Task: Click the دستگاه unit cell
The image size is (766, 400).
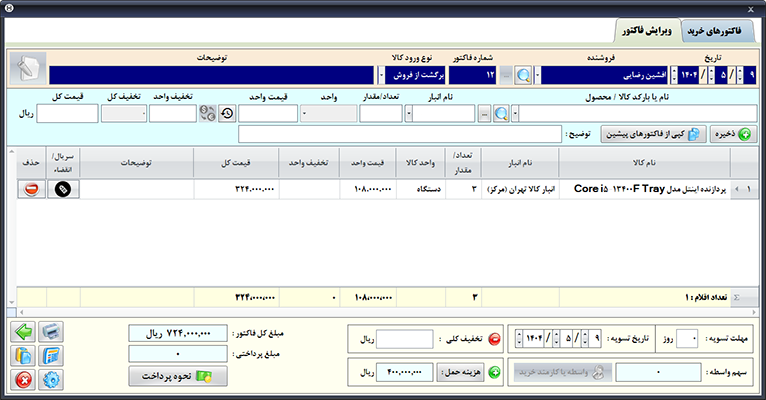Action: [x=421, y=189]
